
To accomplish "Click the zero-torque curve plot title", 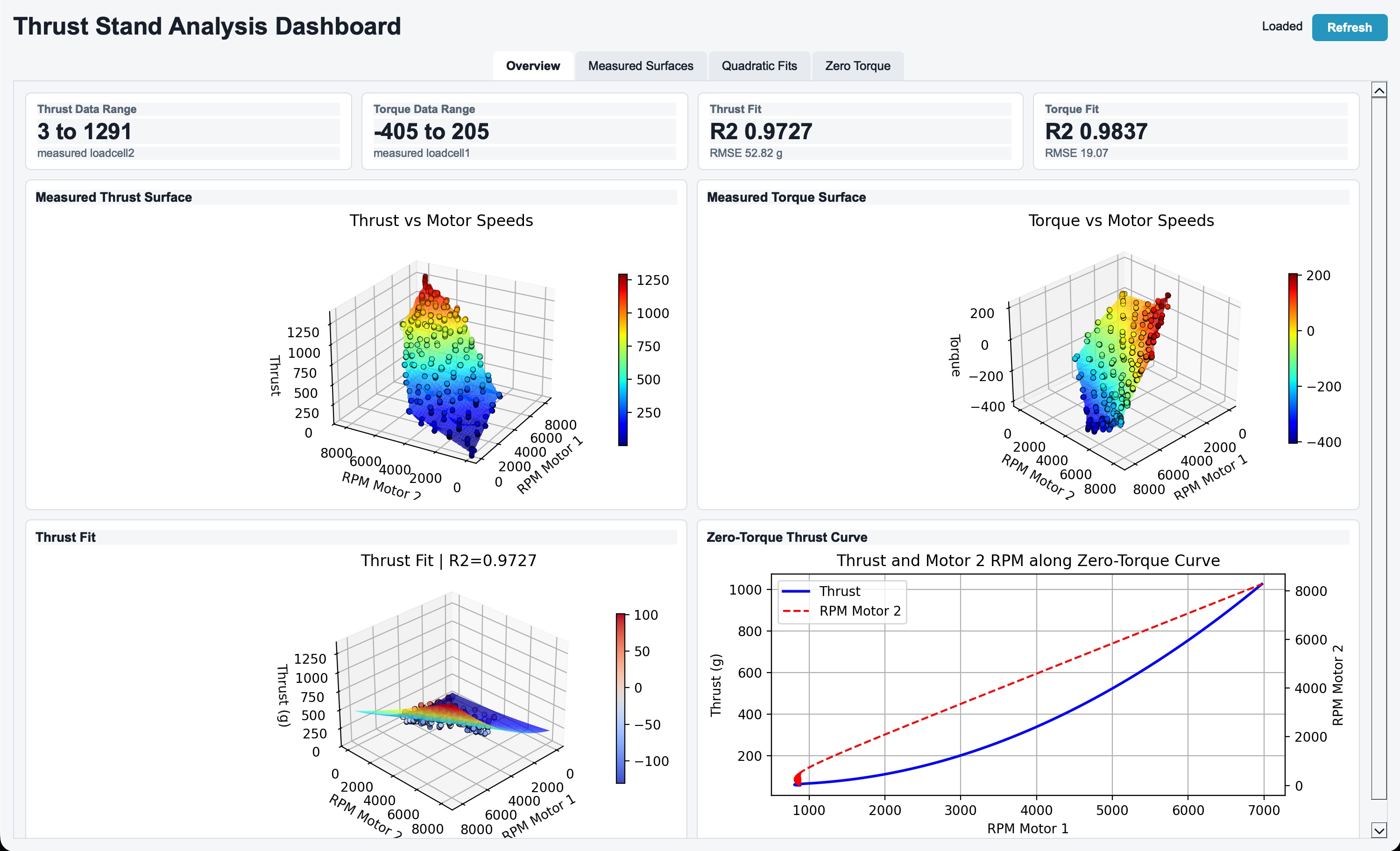I will click(1028, 560).
